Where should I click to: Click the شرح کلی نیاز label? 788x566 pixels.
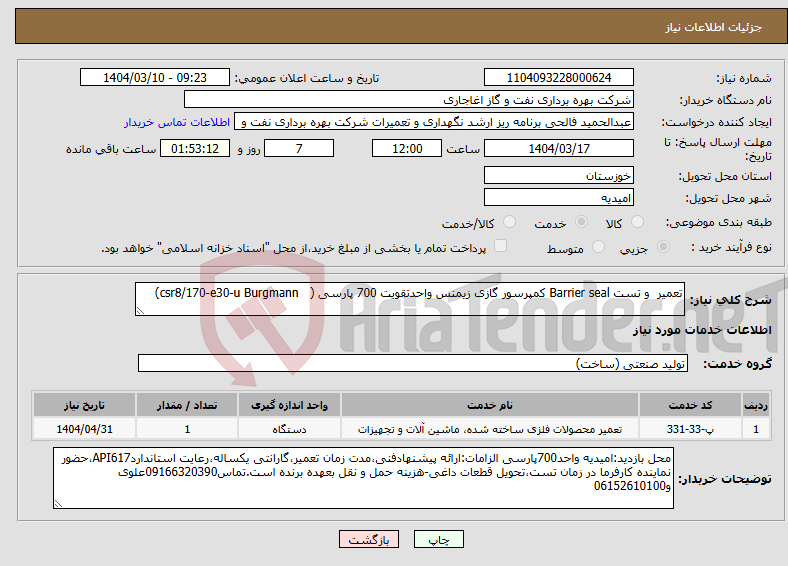(730, 300)
